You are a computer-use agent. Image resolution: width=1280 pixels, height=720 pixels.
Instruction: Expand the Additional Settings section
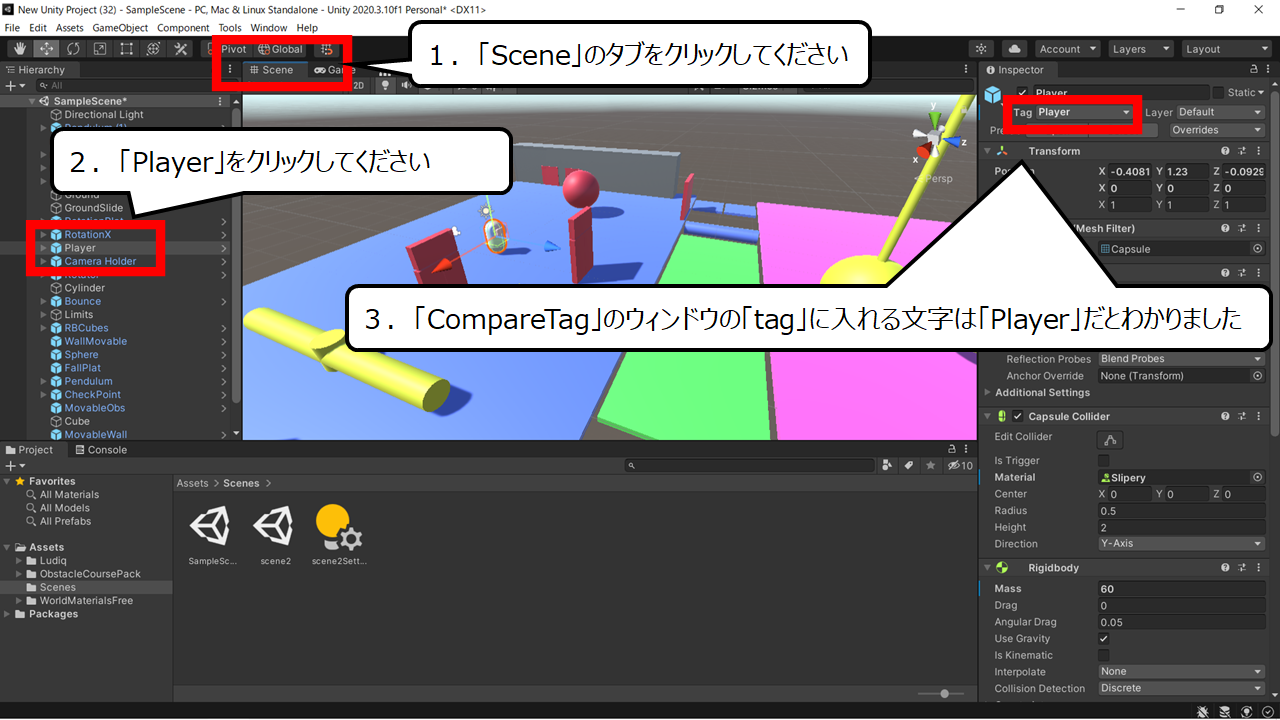pyautogui.click(x=1042, y=393)
